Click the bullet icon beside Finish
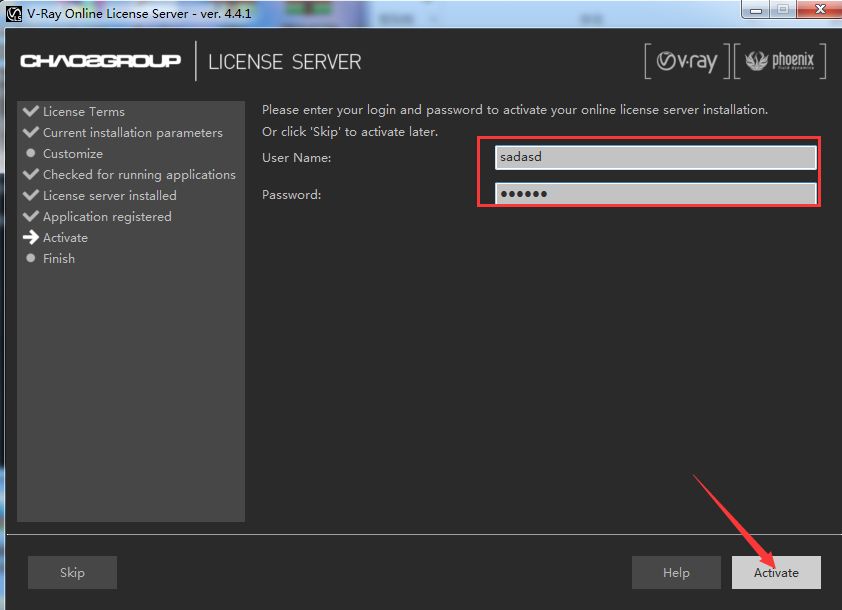 pos(31,258)
